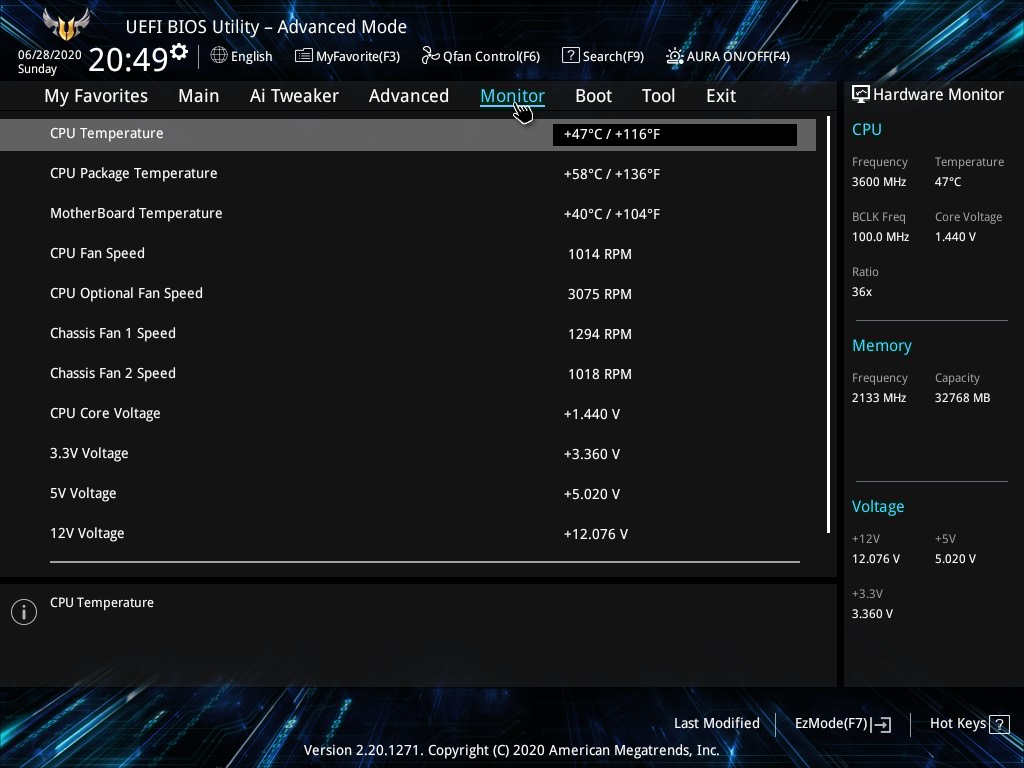Viewport: 1024px width, 768px height.
Task: Click the Hot Keys question mark icon
Action: pyautogui.click(x=998, y=724)
